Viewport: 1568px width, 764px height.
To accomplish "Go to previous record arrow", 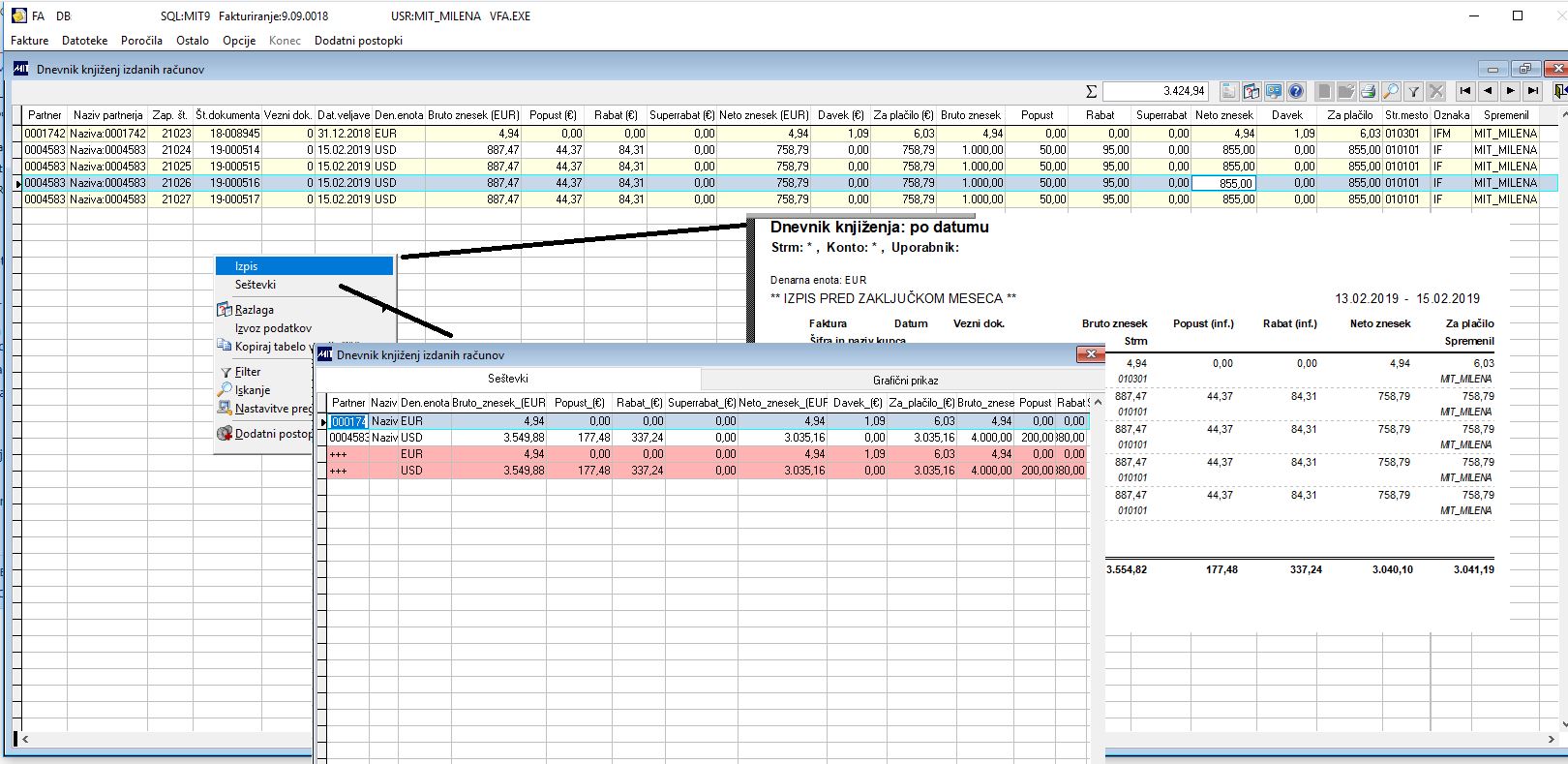I will [1489, 91].
